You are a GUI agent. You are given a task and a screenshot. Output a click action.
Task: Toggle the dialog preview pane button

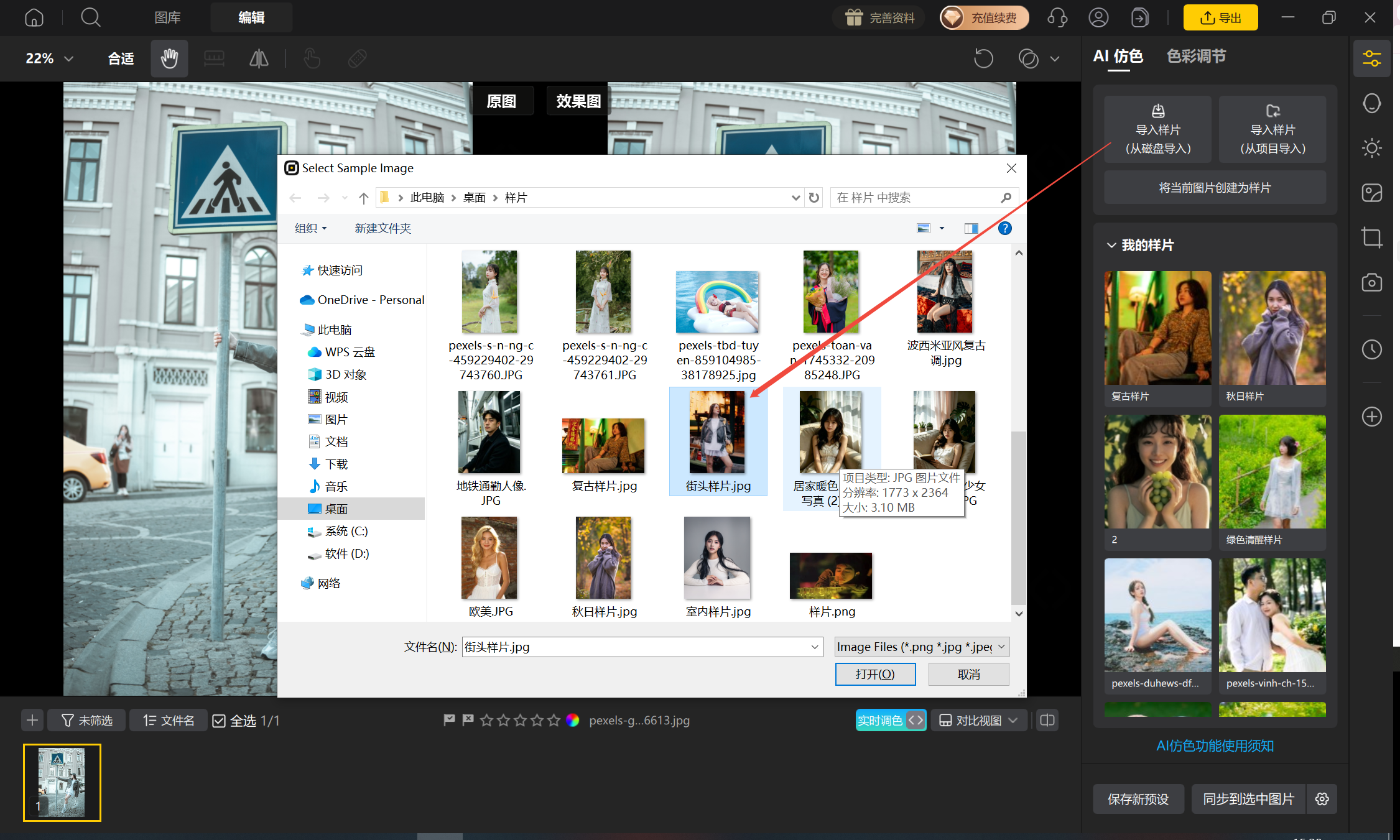971,228
